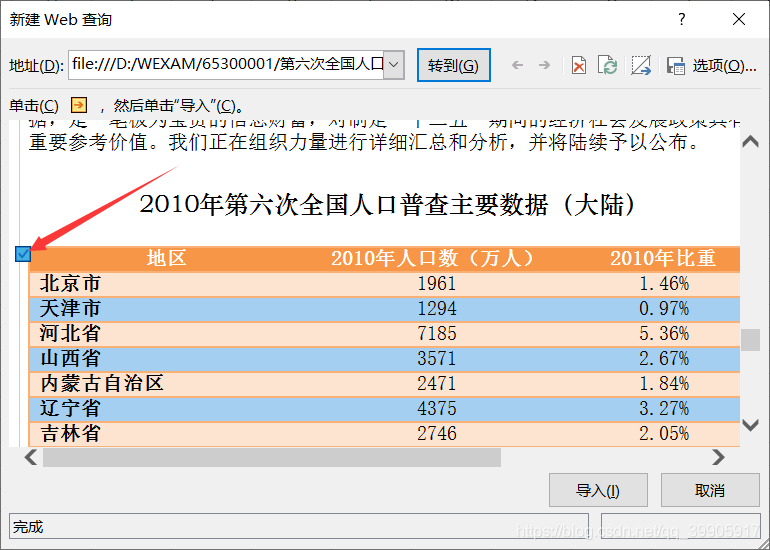Open the help question mark button
Screen dimensions: 770x550
coord(682,20)
